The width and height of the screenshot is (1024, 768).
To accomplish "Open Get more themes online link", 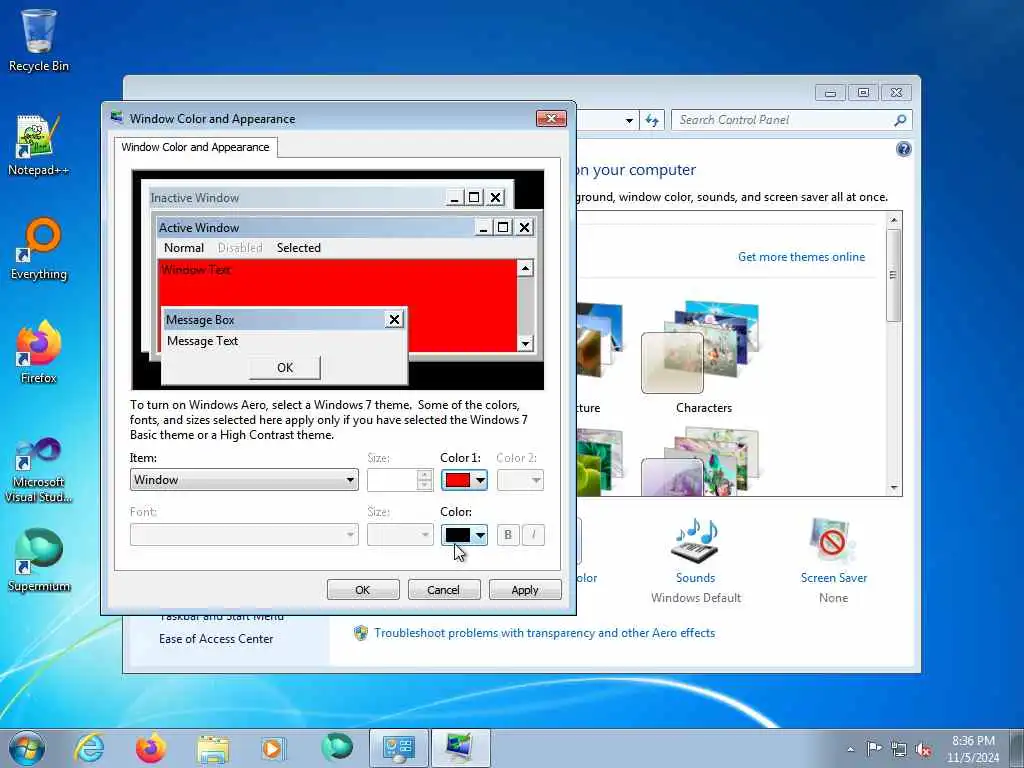I will 801,257.
